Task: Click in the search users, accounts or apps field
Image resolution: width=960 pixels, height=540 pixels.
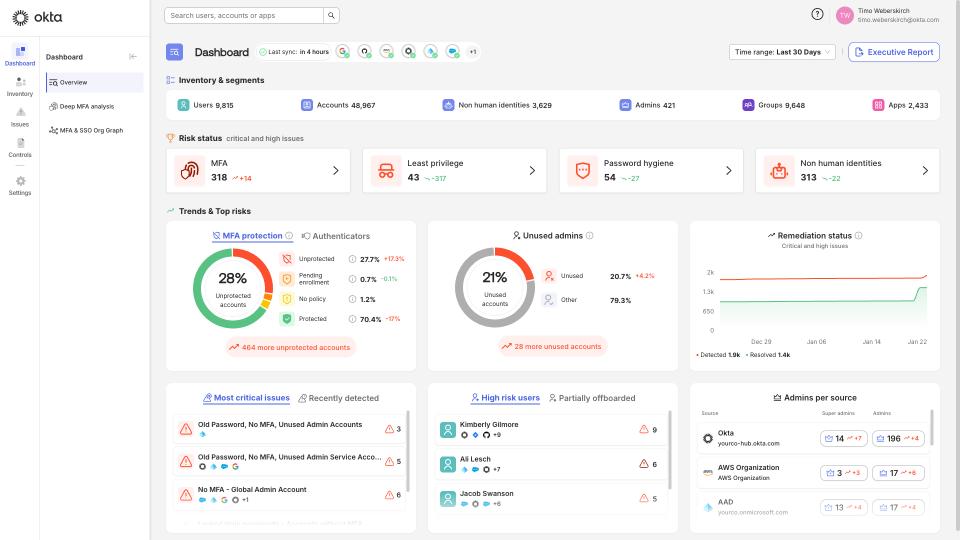Action: coord(244,15)
